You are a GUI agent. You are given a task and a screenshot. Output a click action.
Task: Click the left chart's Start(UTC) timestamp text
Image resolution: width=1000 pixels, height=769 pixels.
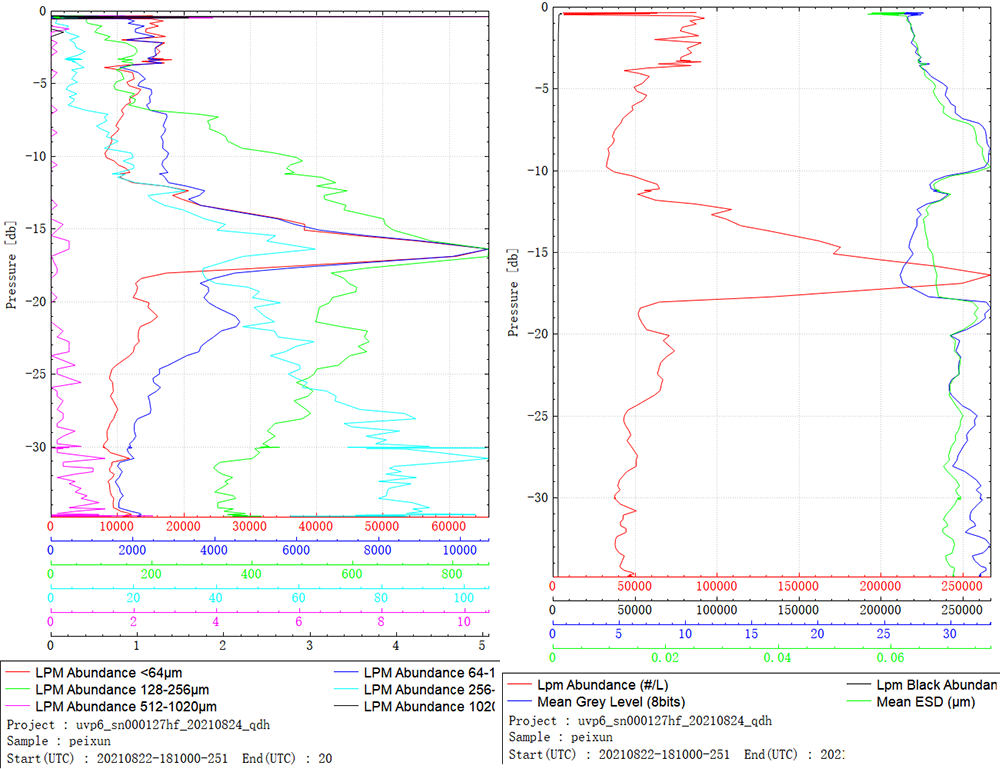pyautogui.click(x=117, y=758)
